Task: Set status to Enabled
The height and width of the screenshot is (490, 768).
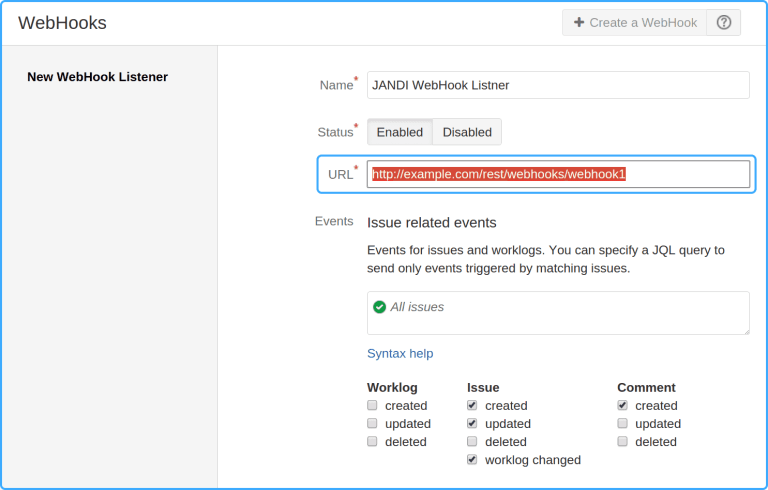Action: 399,132
